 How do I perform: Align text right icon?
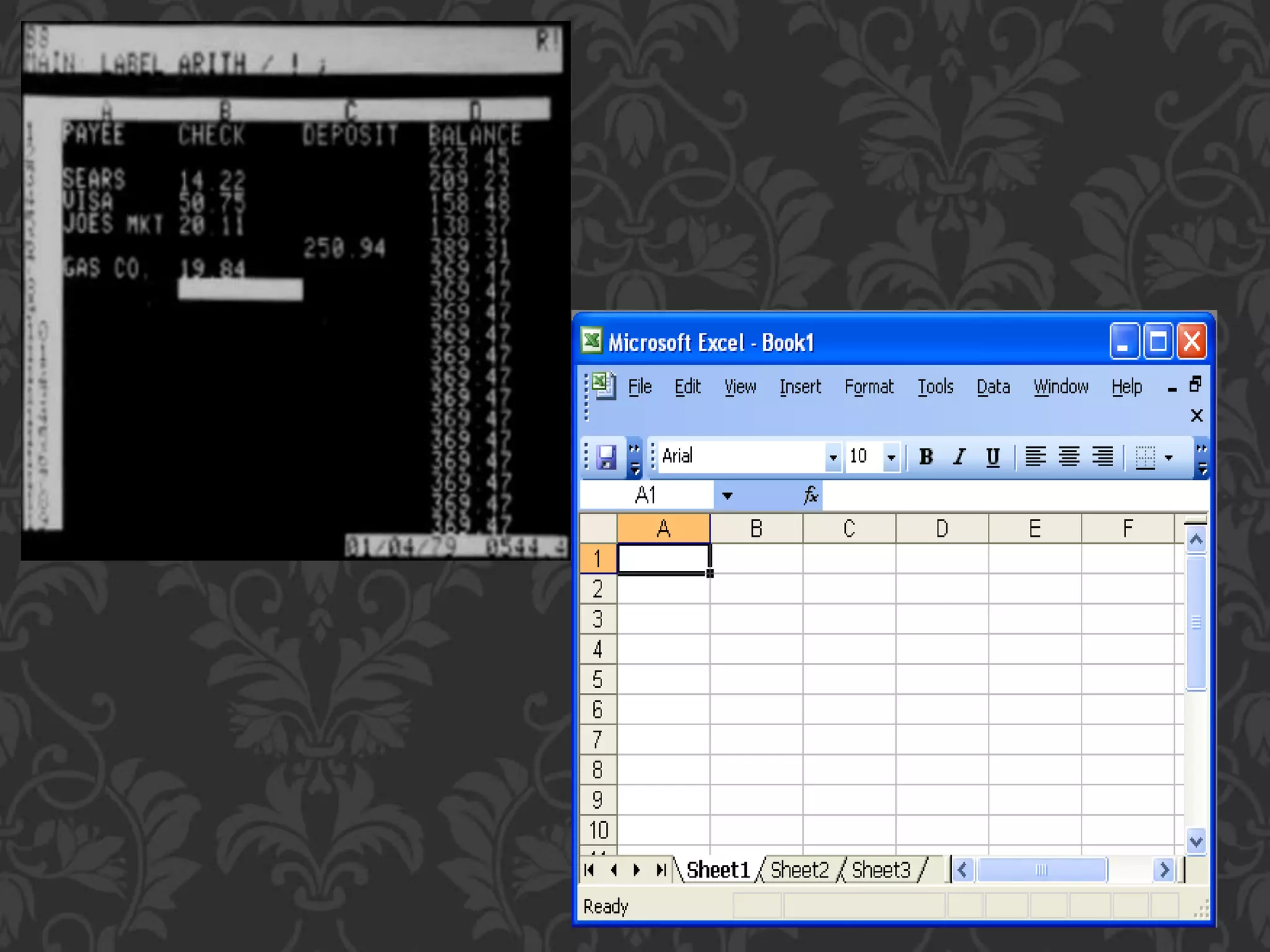(x=1102, y=457)
